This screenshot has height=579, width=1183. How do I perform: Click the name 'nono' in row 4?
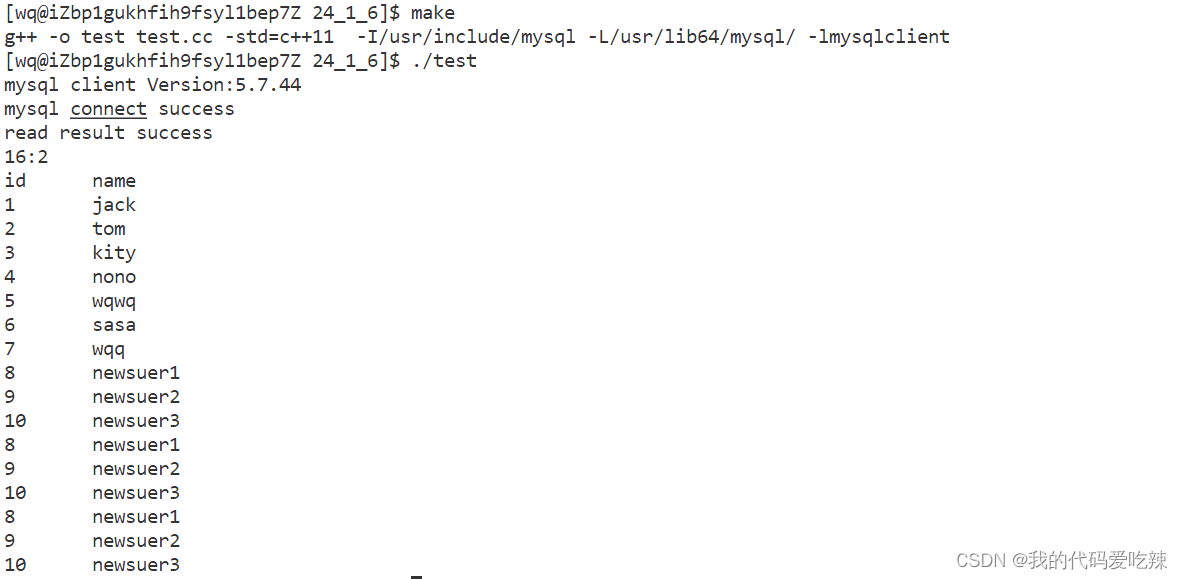114,277
